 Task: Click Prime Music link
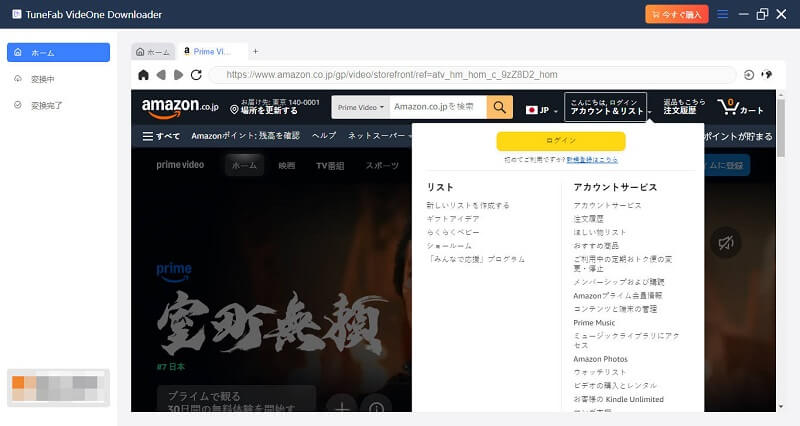coord(594,322)
